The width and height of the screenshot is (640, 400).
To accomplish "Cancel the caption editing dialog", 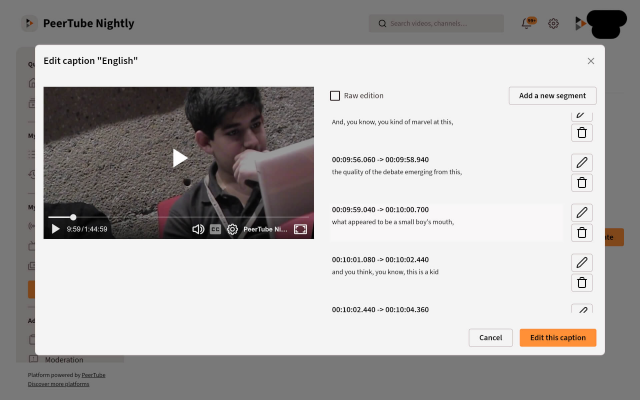I will [490, 338].
